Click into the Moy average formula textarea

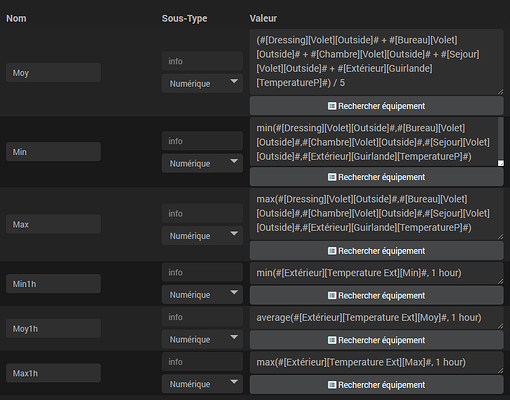click(x=376, y=62)
